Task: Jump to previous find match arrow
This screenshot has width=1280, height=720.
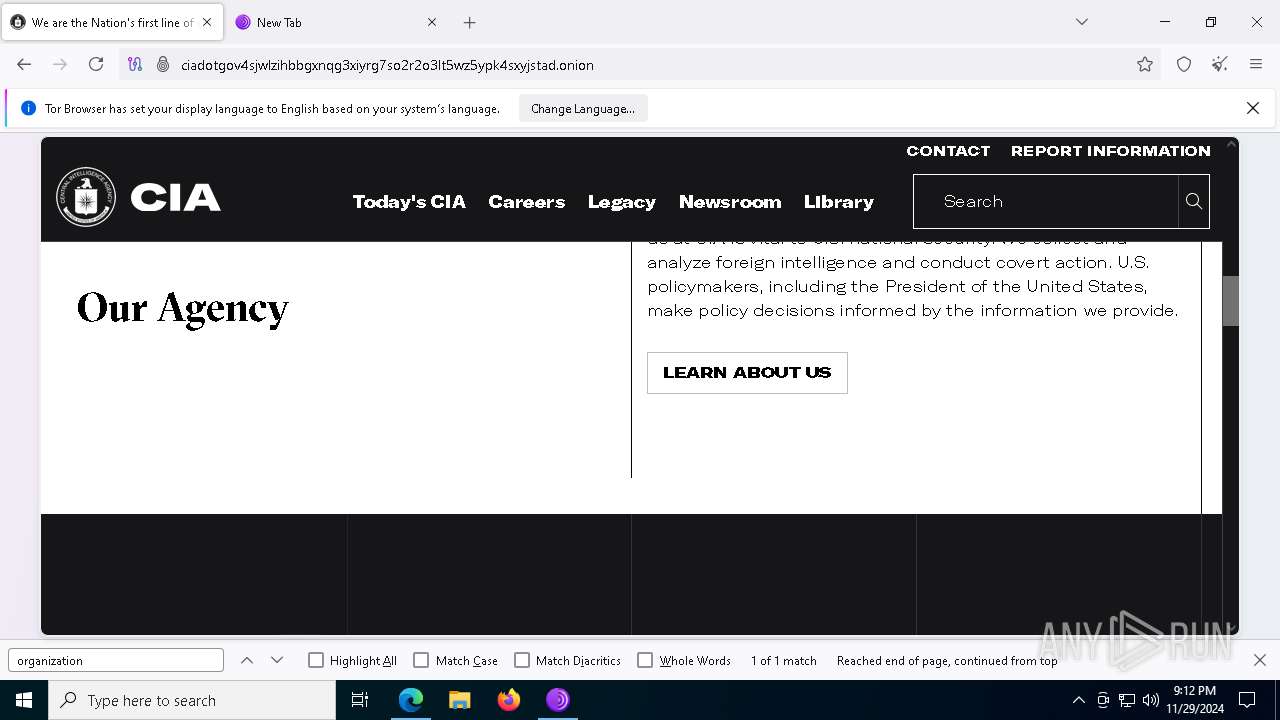Action: click(247, 660)
